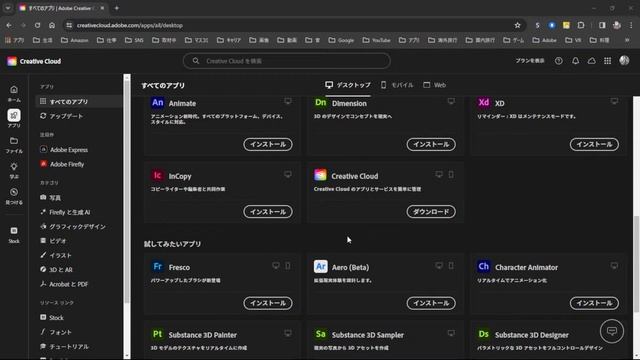Click the browser address bar URL
This screenshot has height=360, width=640.
(x=130, y=25)
